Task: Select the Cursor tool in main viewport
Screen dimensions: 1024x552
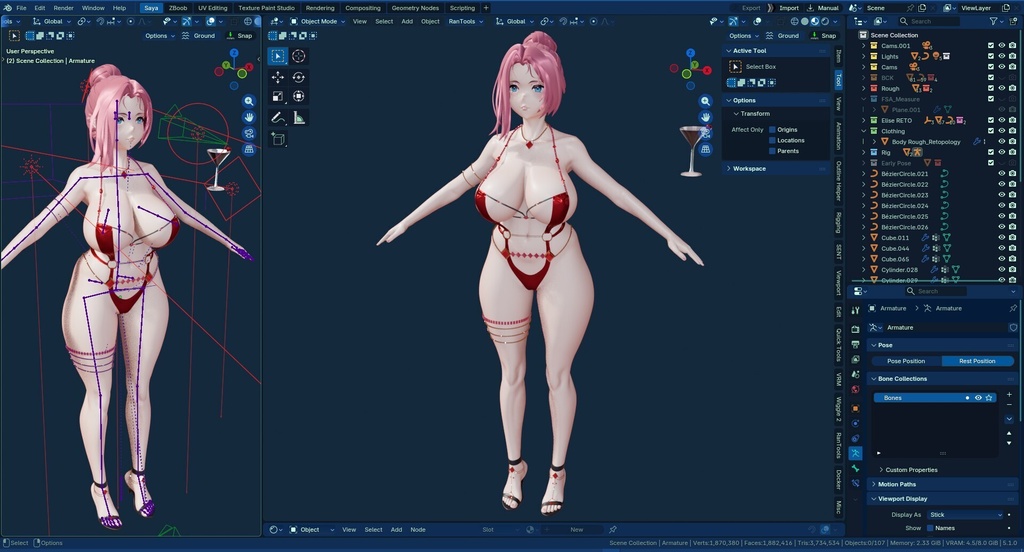Action: 298,56
